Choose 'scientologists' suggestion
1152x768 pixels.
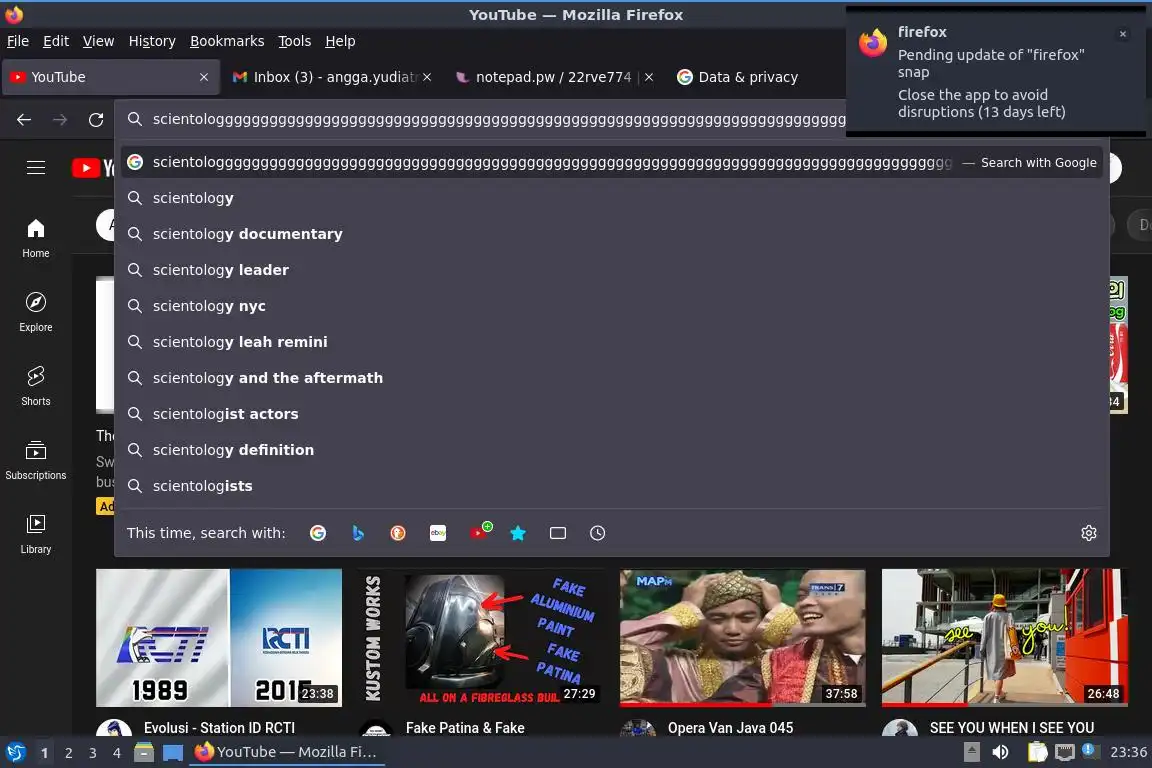[613, 486]
